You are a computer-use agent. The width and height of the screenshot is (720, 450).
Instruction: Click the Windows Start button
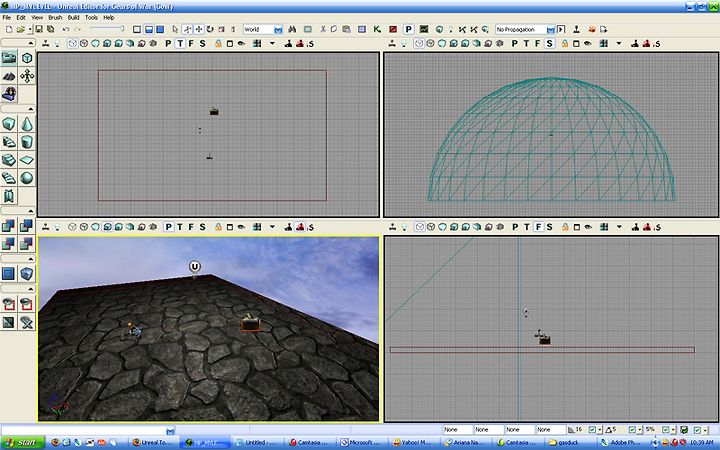(x=22, y=443)
